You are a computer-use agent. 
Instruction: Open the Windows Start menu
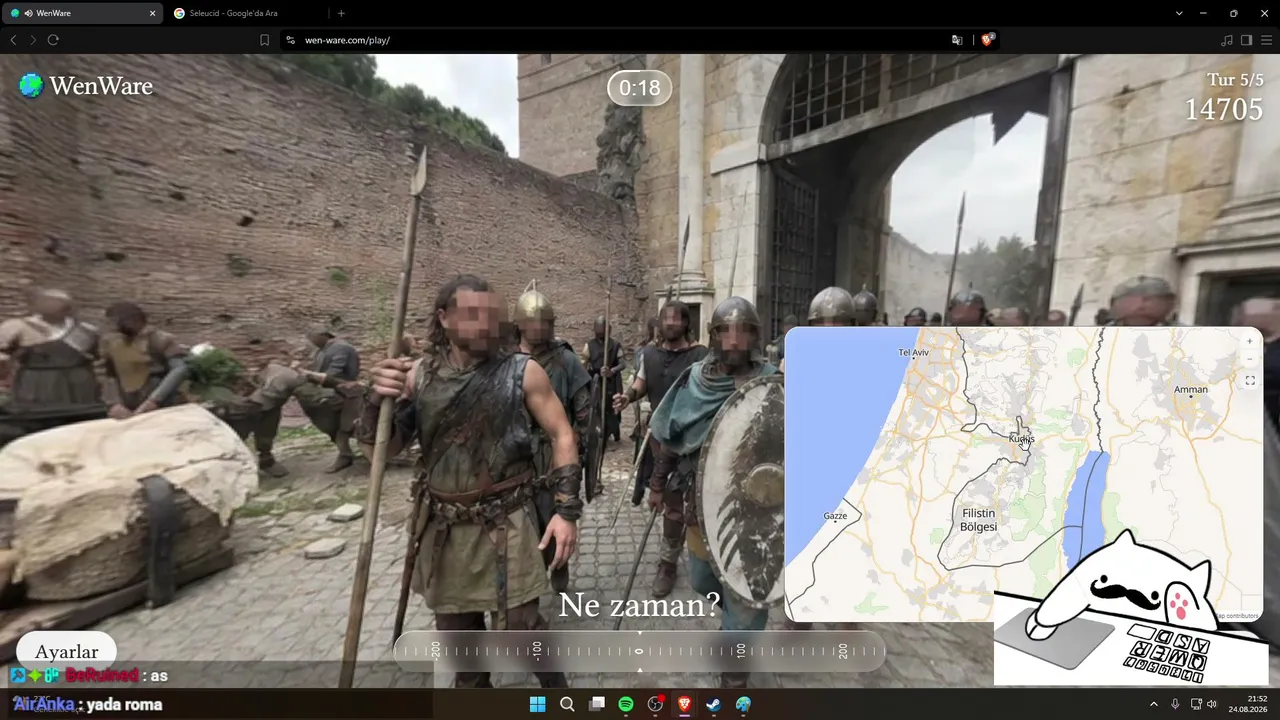tap(537, 704)
